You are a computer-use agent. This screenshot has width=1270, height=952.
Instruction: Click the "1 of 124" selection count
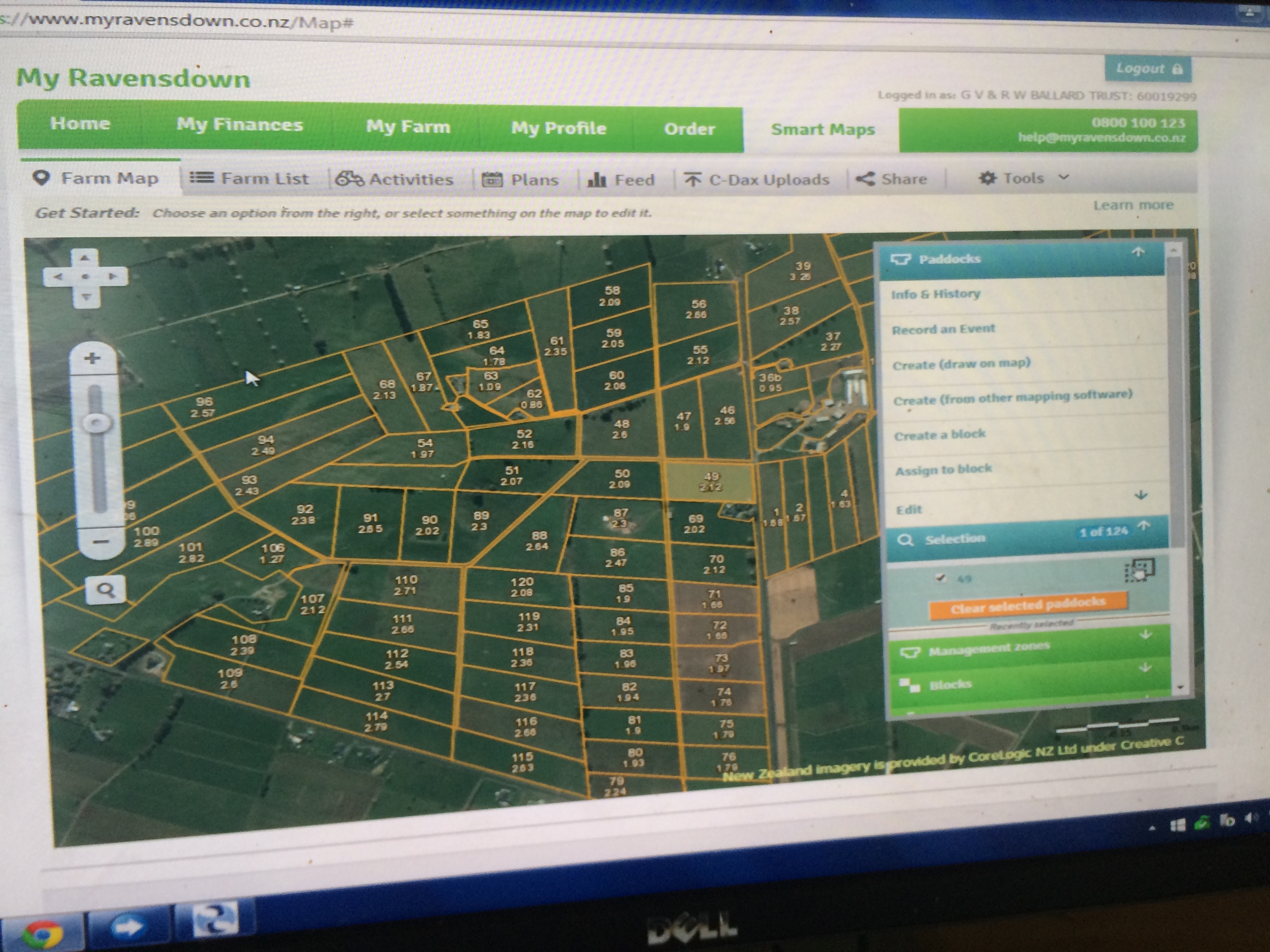coord(1103,532)
